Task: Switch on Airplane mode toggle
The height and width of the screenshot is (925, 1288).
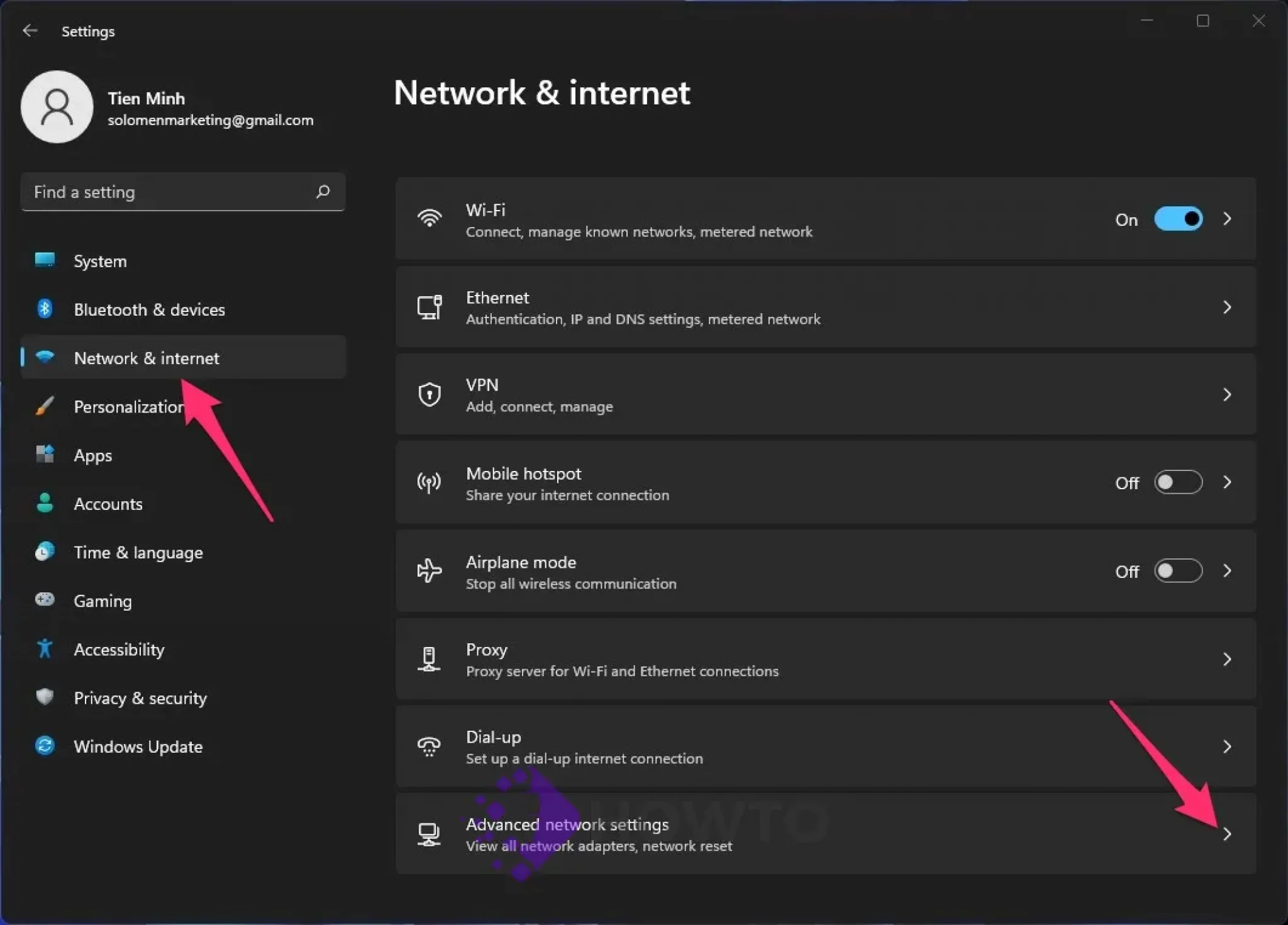Action: (1178, 571)
